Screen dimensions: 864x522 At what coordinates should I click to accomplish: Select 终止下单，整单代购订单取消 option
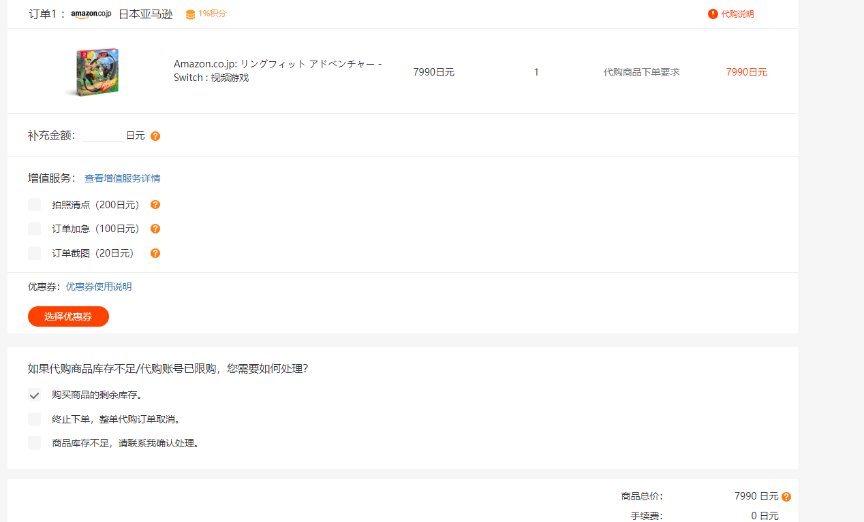pos(34,419)
